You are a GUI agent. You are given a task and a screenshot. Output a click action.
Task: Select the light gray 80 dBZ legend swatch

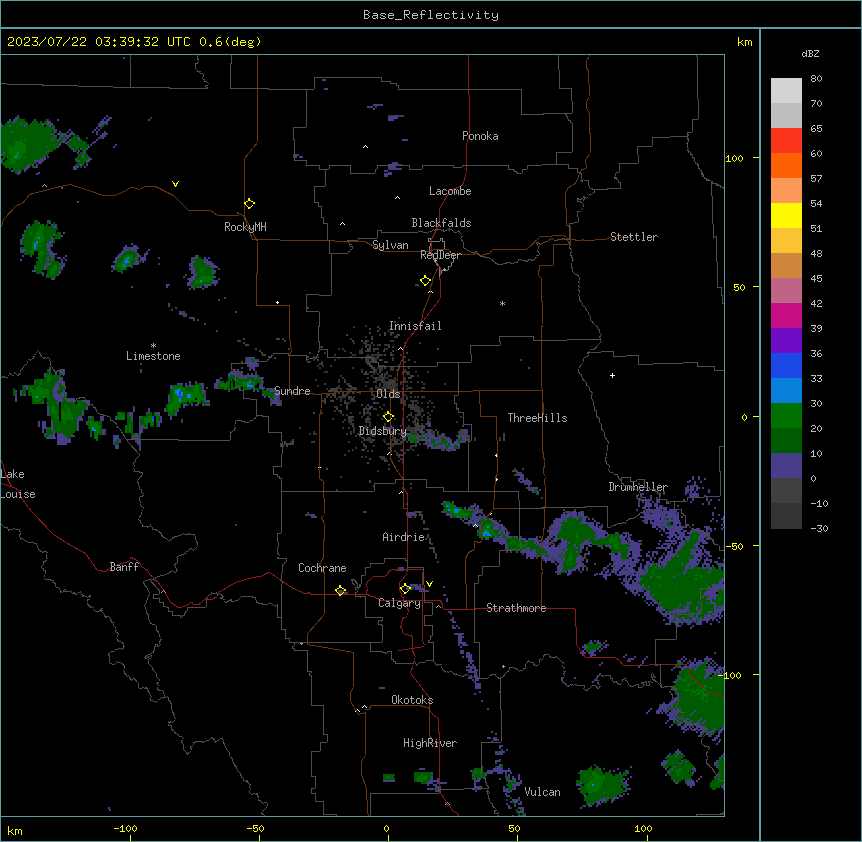tap(786, 91)
